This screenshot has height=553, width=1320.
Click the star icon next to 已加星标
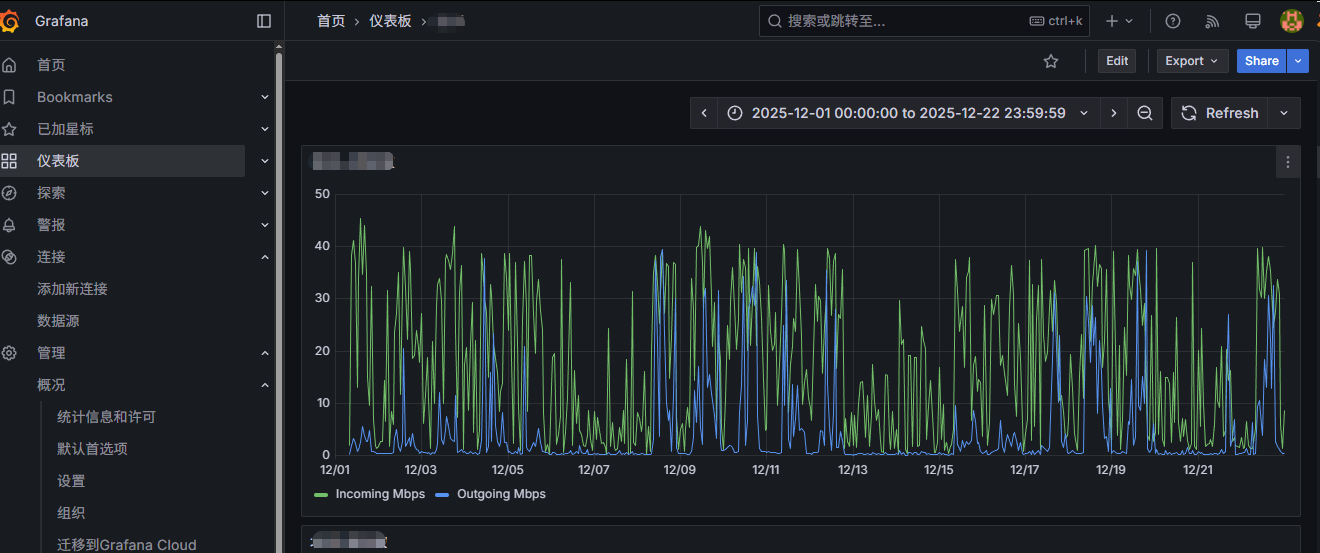[9, 129]
